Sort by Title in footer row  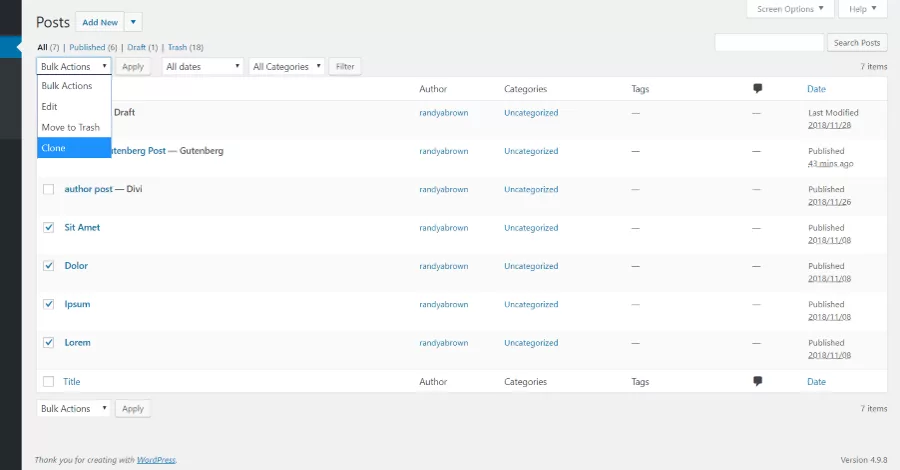[71, 382]
